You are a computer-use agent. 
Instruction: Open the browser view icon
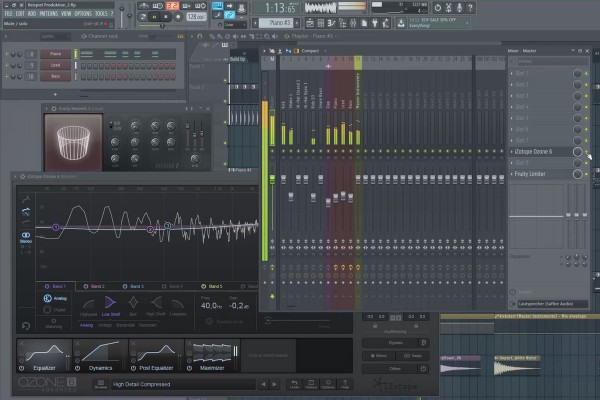[342, 23]
